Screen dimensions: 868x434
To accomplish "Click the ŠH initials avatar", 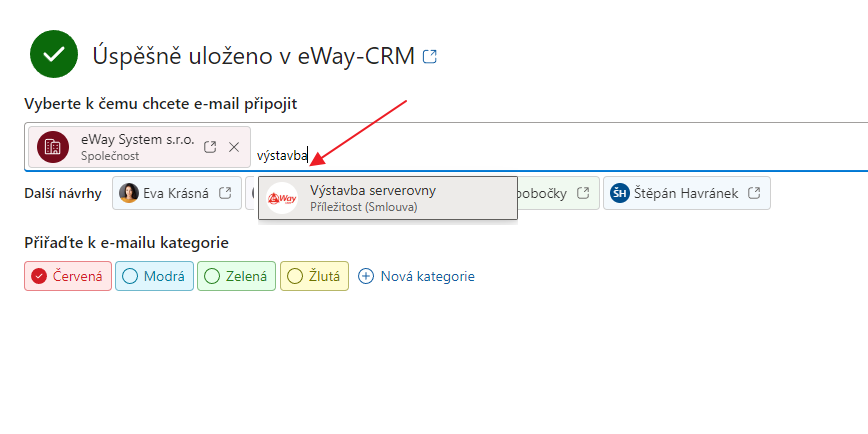I will 619,193.
